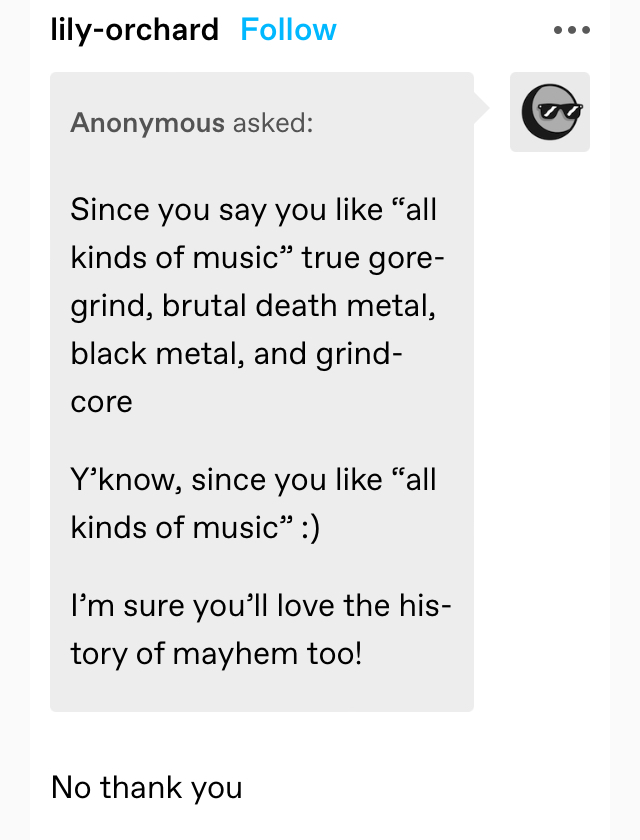Click the line "black metal, and grind-"
The width and height of the screenshot is (640, 840).
[x=236, y=354]
